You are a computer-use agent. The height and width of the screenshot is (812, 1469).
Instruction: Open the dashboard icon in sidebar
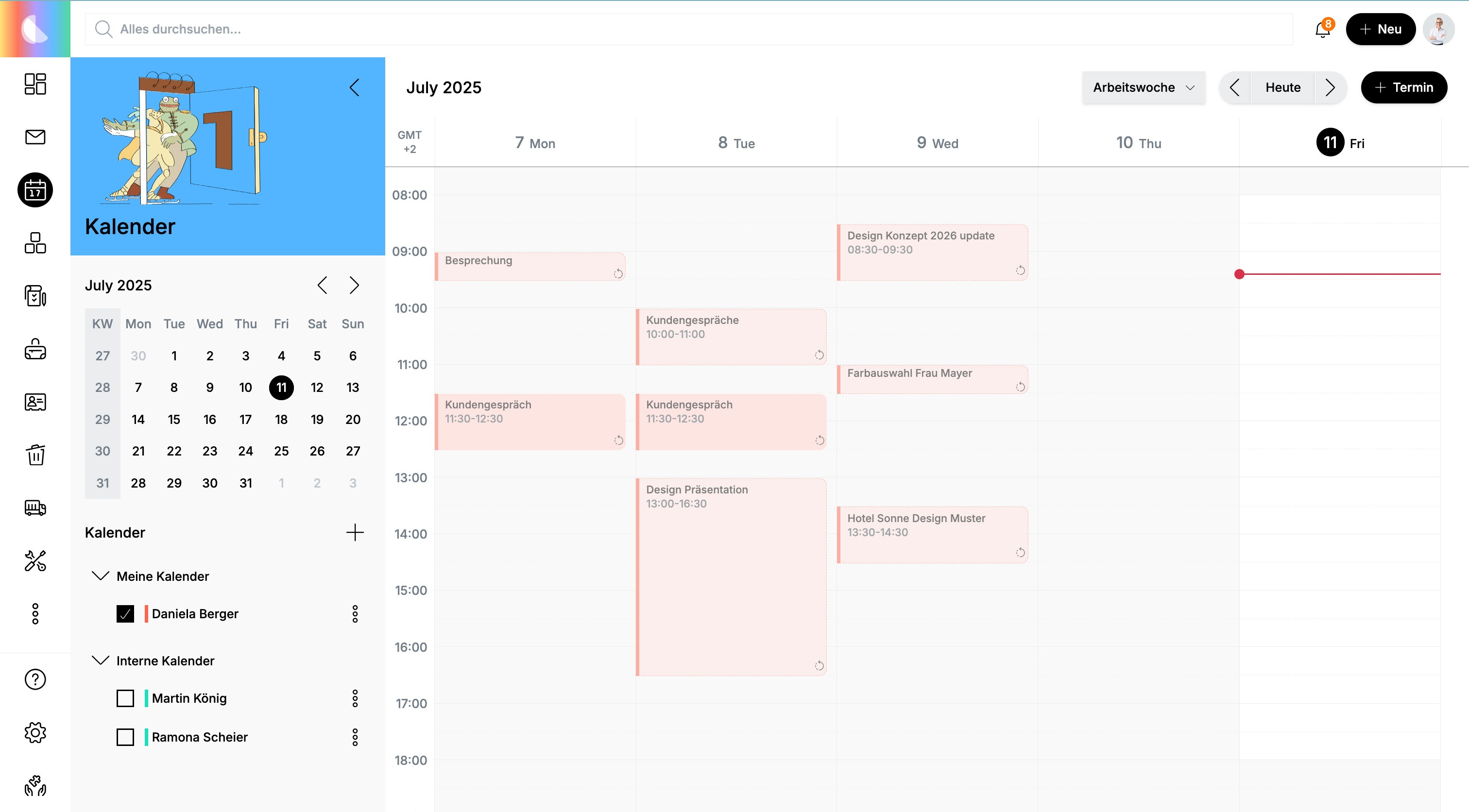click(x=35, y=84)
